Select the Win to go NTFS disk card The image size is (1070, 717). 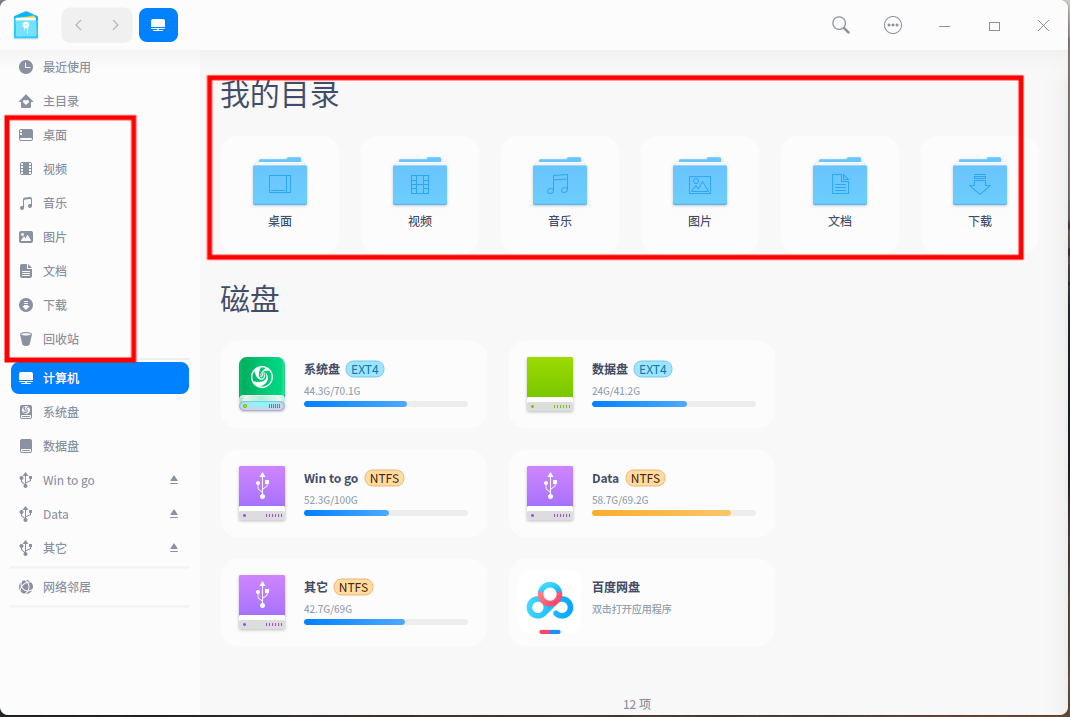point(354,492)
